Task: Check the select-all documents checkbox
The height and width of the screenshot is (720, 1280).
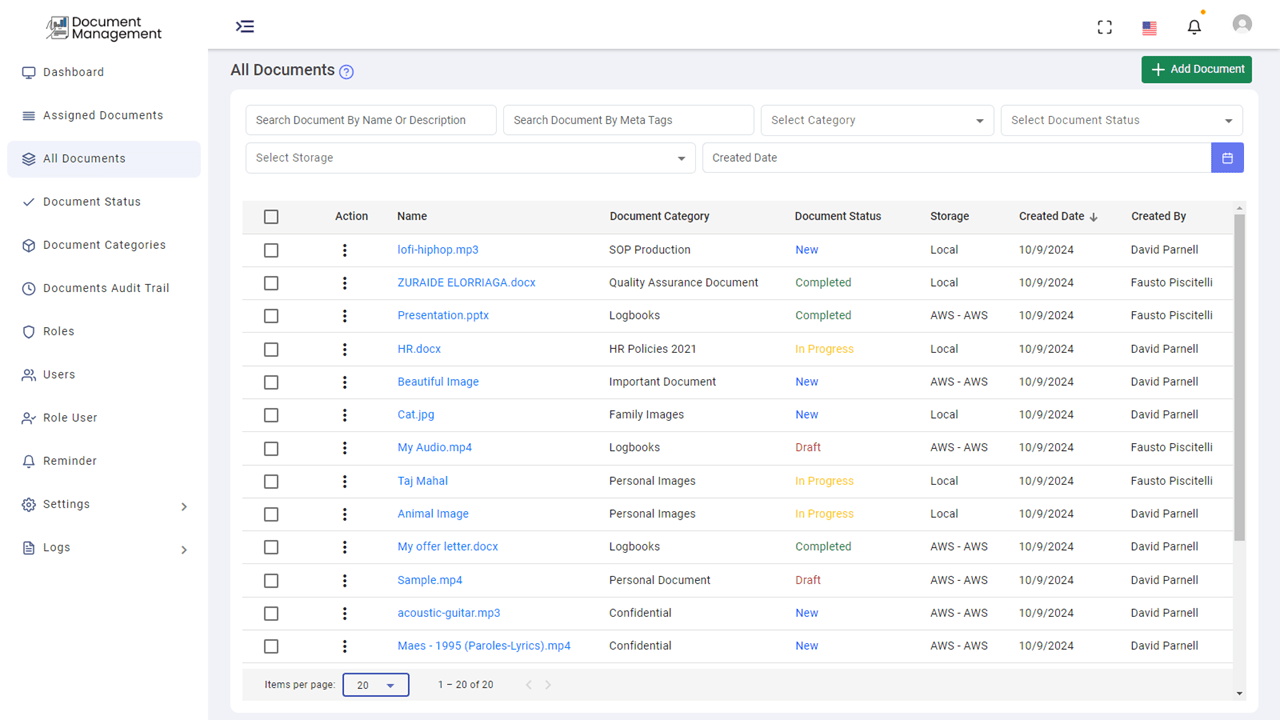Action: click(x=271, y=217)
